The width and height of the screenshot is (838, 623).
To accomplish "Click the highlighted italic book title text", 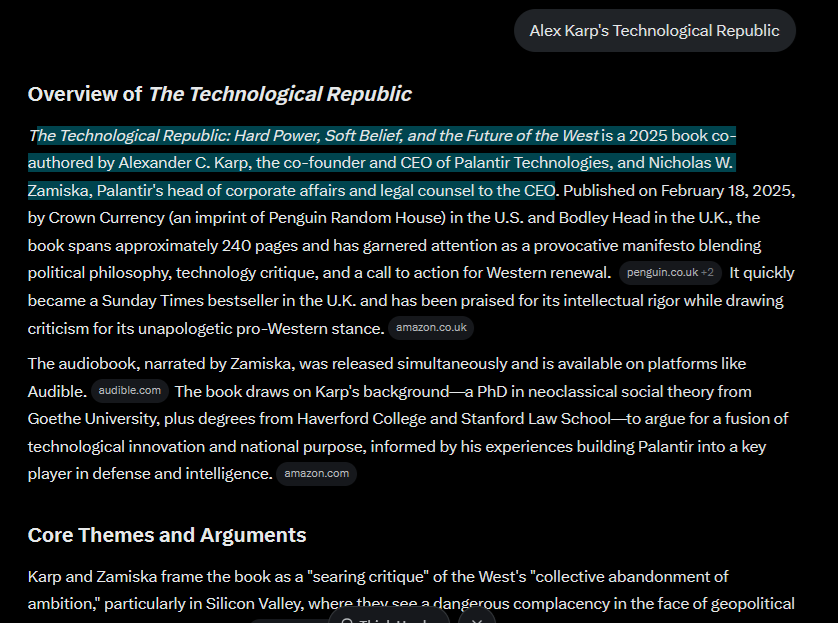I will (314, 136).
